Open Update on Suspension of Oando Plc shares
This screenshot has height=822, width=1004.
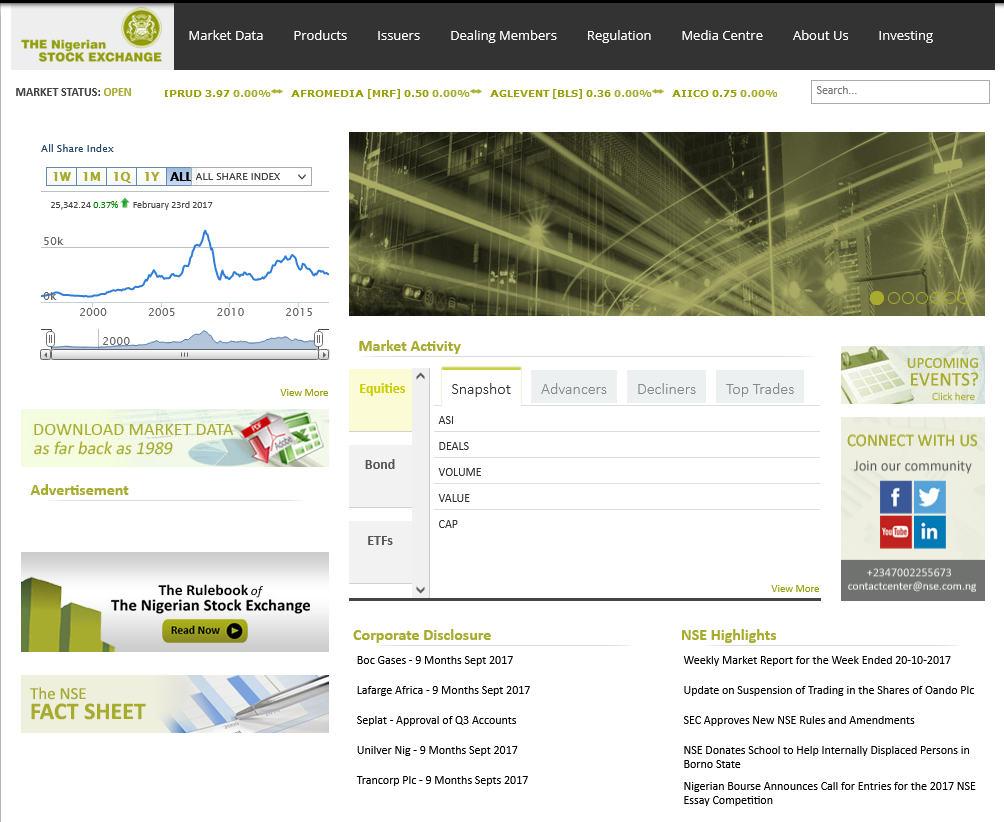tap(829, 690)
